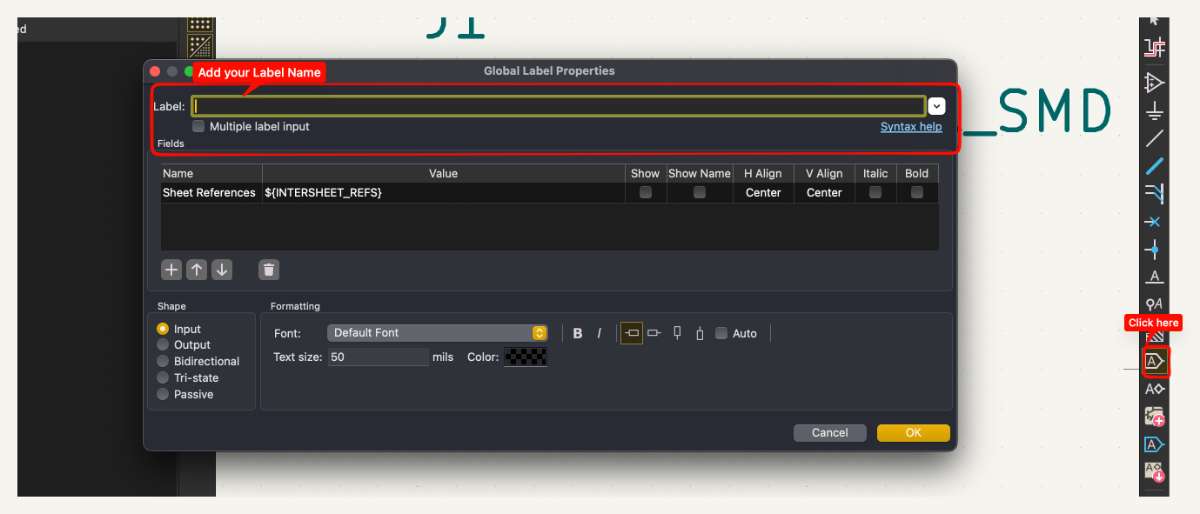1200x514 pixels.
Task: Select the Add Power Symbol ground tool
Action: tap(1155, 110)
